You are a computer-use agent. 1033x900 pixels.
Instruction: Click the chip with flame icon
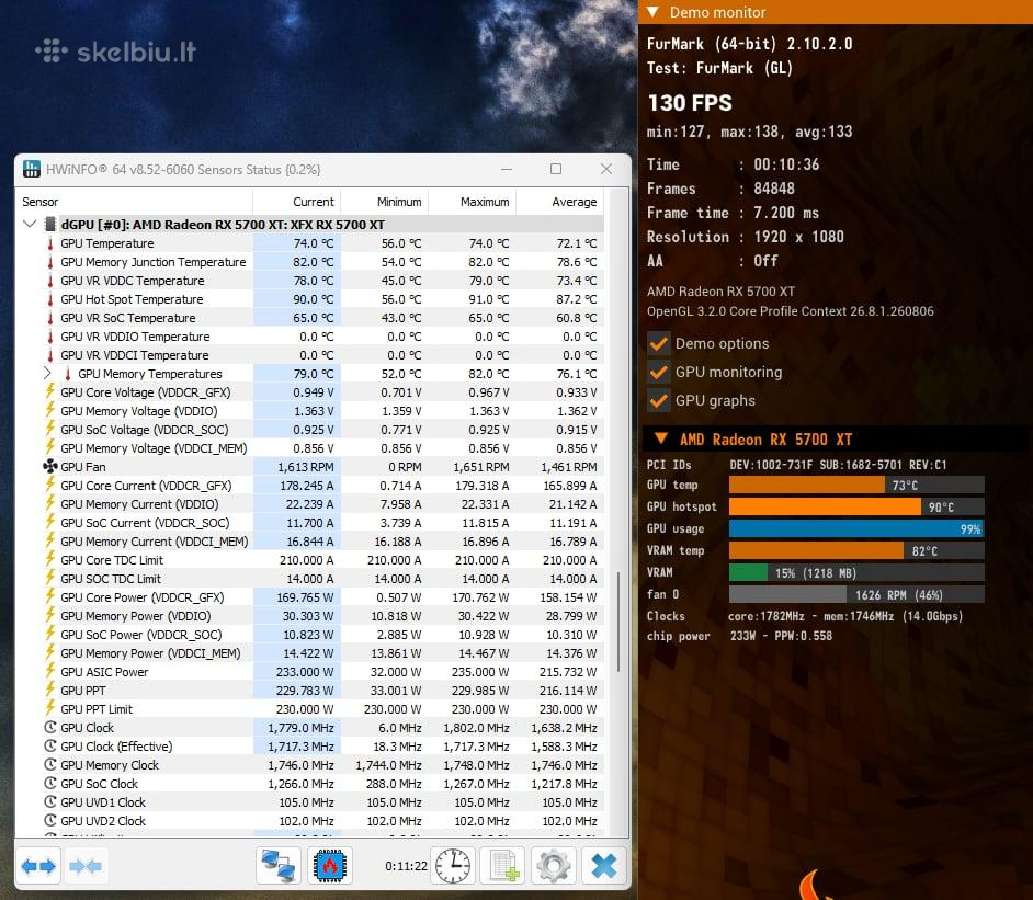coord(330,866)
